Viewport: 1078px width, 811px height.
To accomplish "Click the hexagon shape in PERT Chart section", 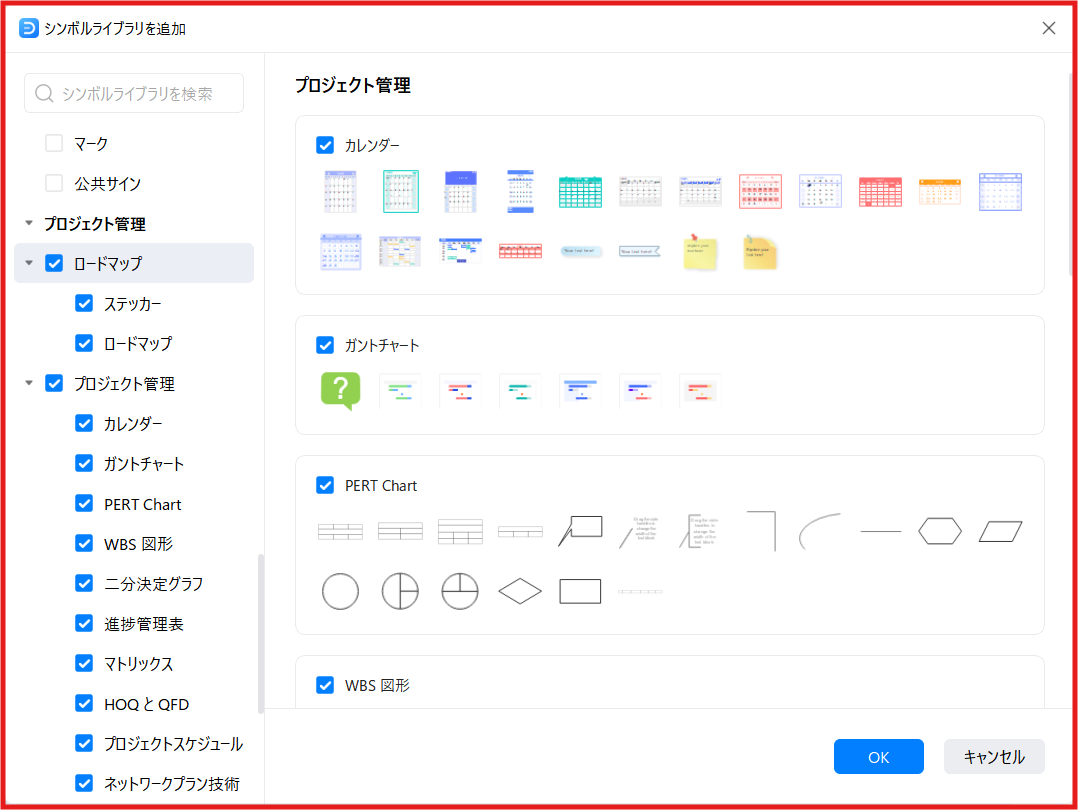I will (940, 531).
